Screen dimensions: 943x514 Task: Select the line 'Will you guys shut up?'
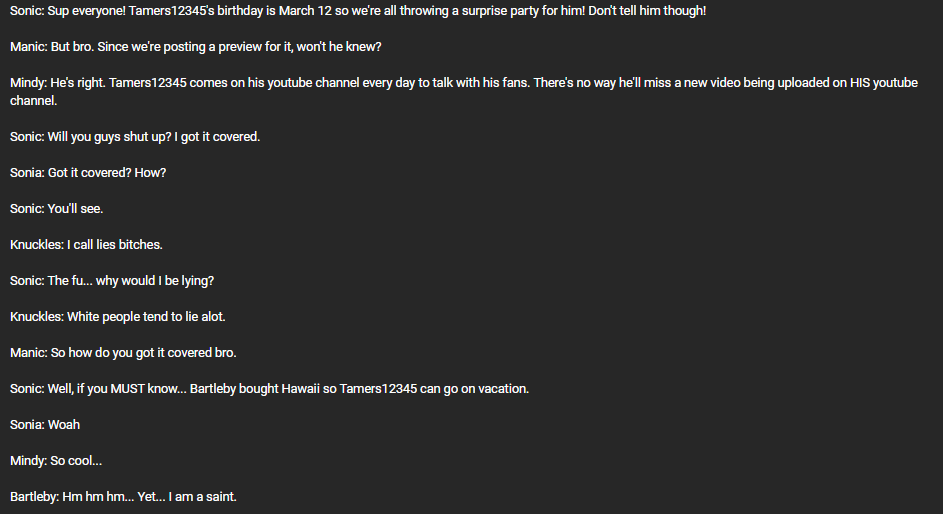[135, 137]
